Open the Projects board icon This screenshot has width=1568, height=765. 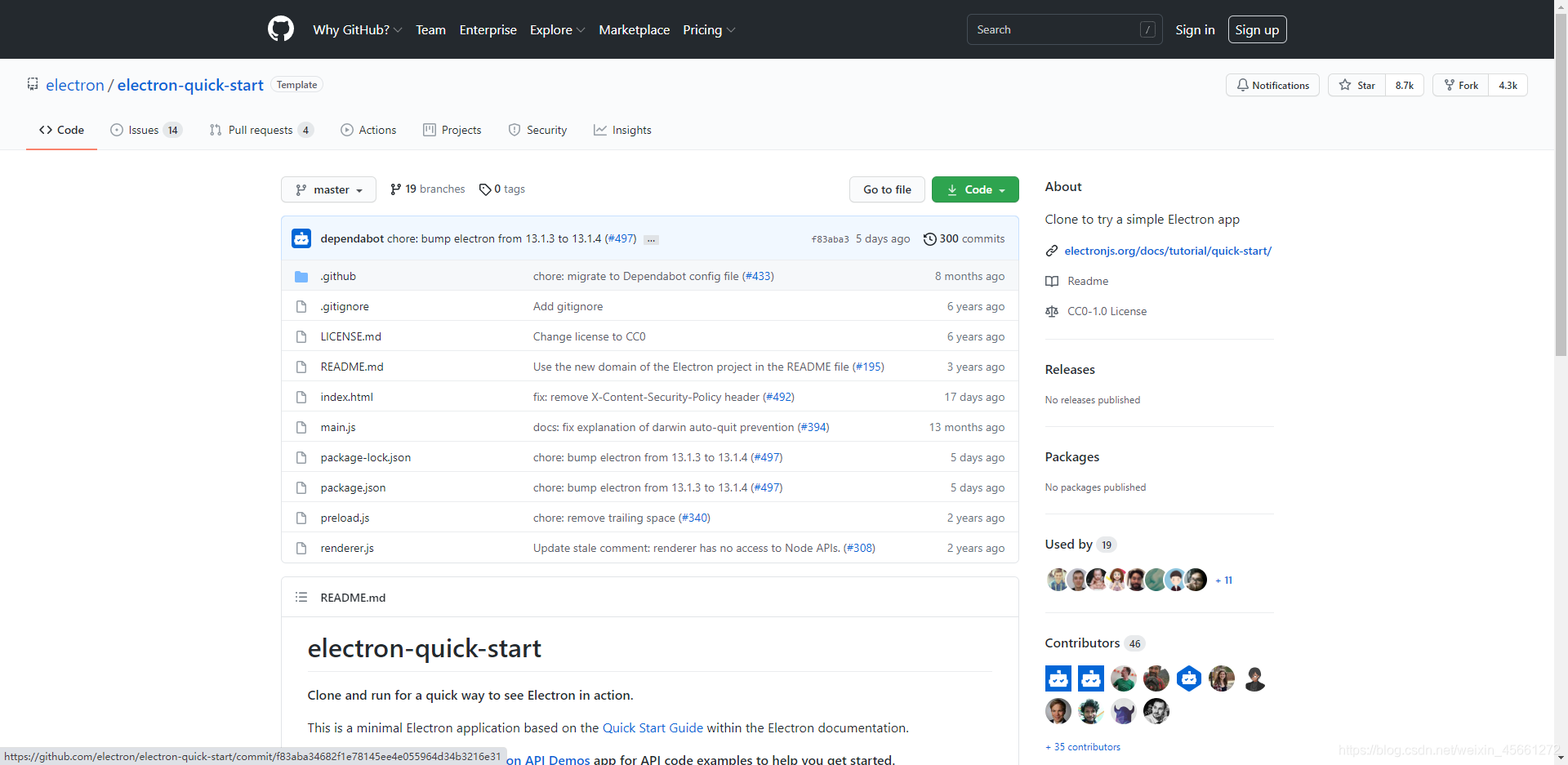pos(429,130)
